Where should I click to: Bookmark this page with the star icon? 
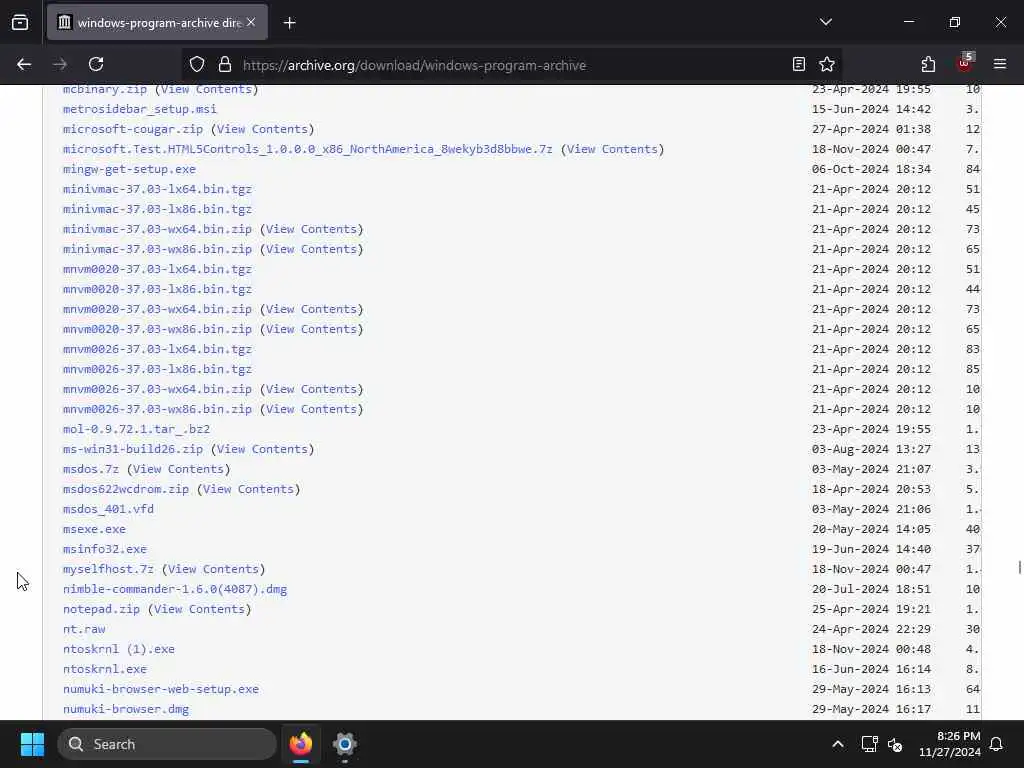[x=827, y=64]
